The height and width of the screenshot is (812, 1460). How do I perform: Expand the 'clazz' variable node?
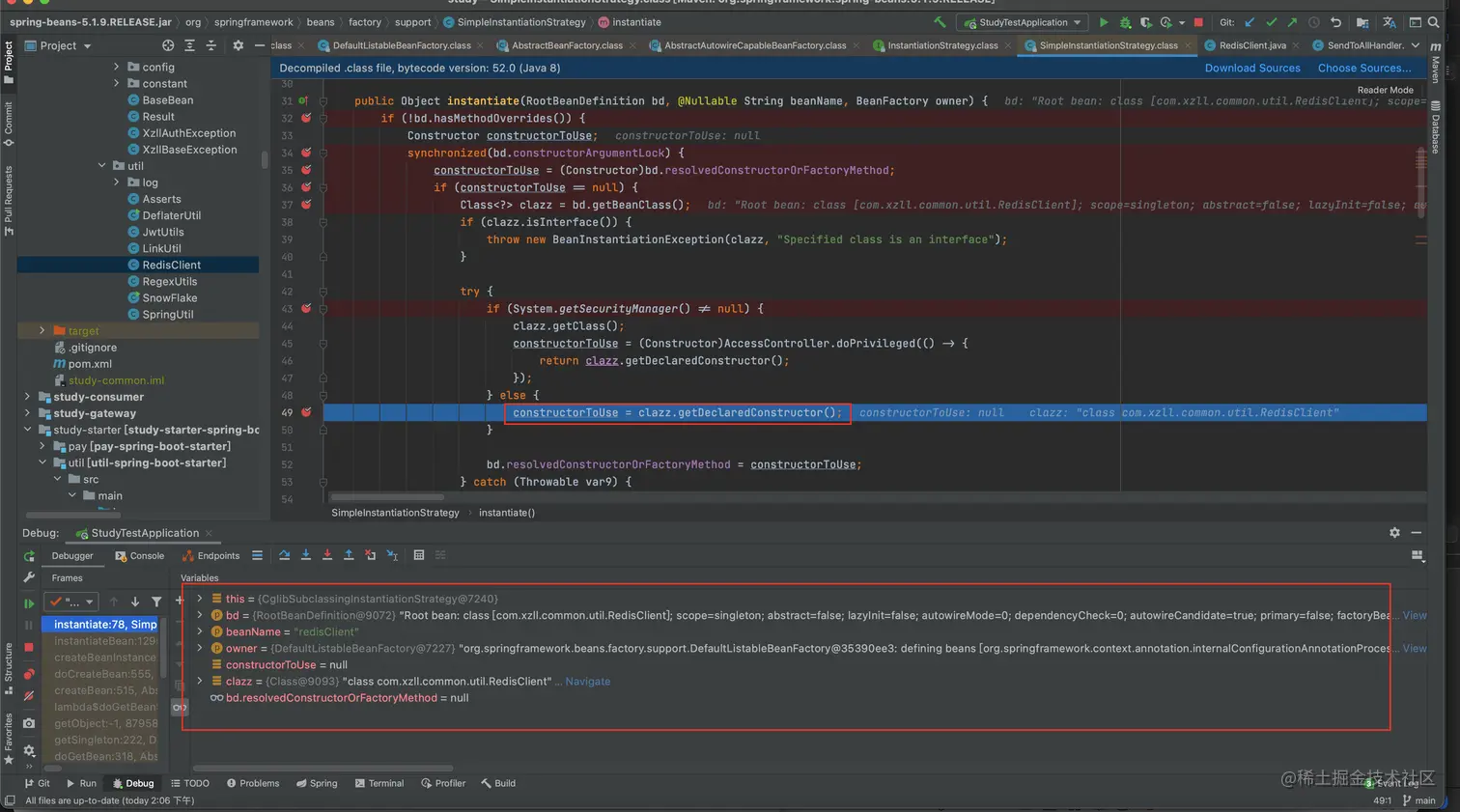[200, 681]
